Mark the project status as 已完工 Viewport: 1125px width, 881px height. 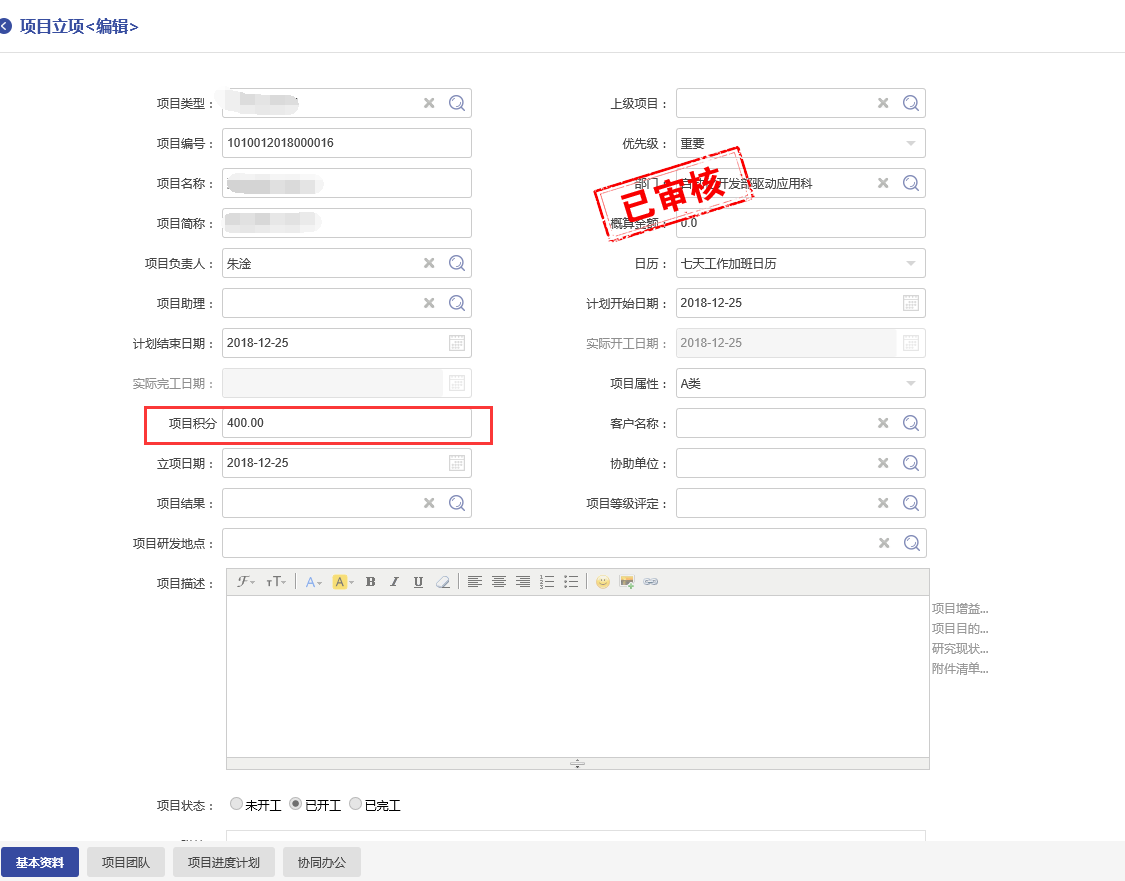click(x=355, y=804)
